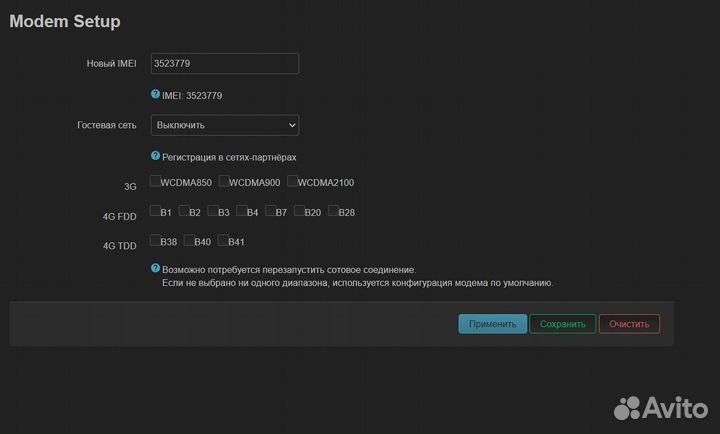Click the help icon beside IMEI: 3523779
Viewport: 720px width, 434px height.
pyautogui.click(x=155, y=94)
